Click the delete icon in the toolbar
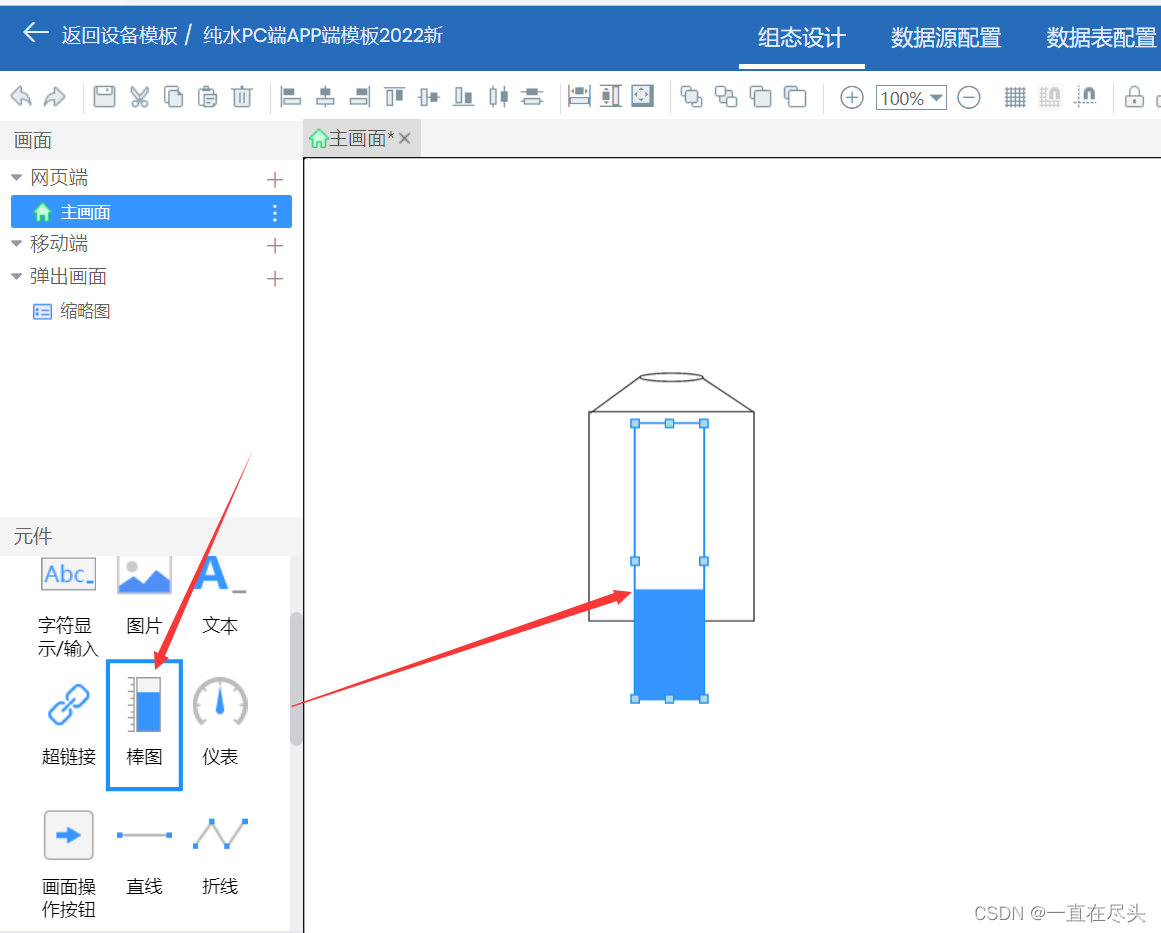The width and height of the screenshot is (1161, 933). [x=241, y=97]
